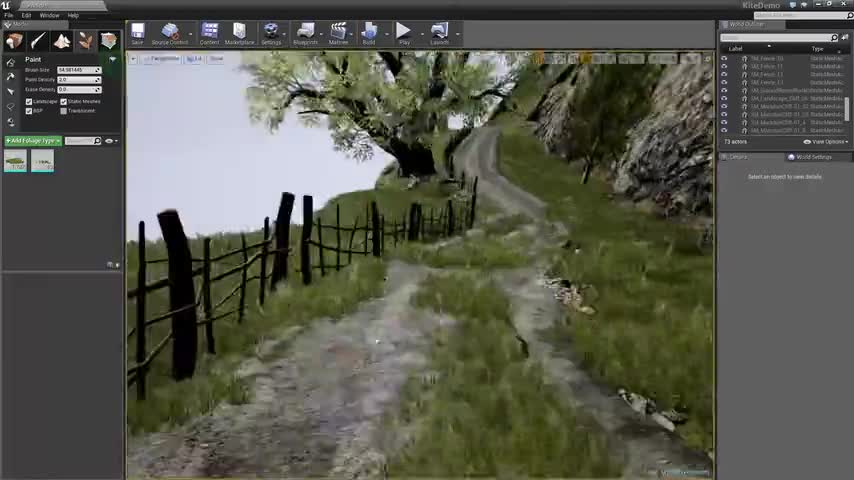Click the Save toolbar icon
The image size is (854, 480).
[137, 33]
